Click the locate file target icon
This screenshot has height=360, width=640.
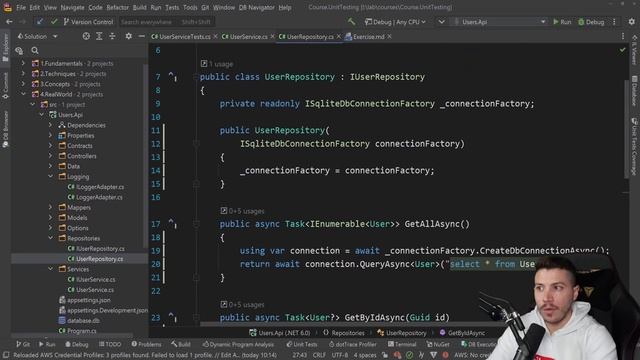[x=86, y=36]
